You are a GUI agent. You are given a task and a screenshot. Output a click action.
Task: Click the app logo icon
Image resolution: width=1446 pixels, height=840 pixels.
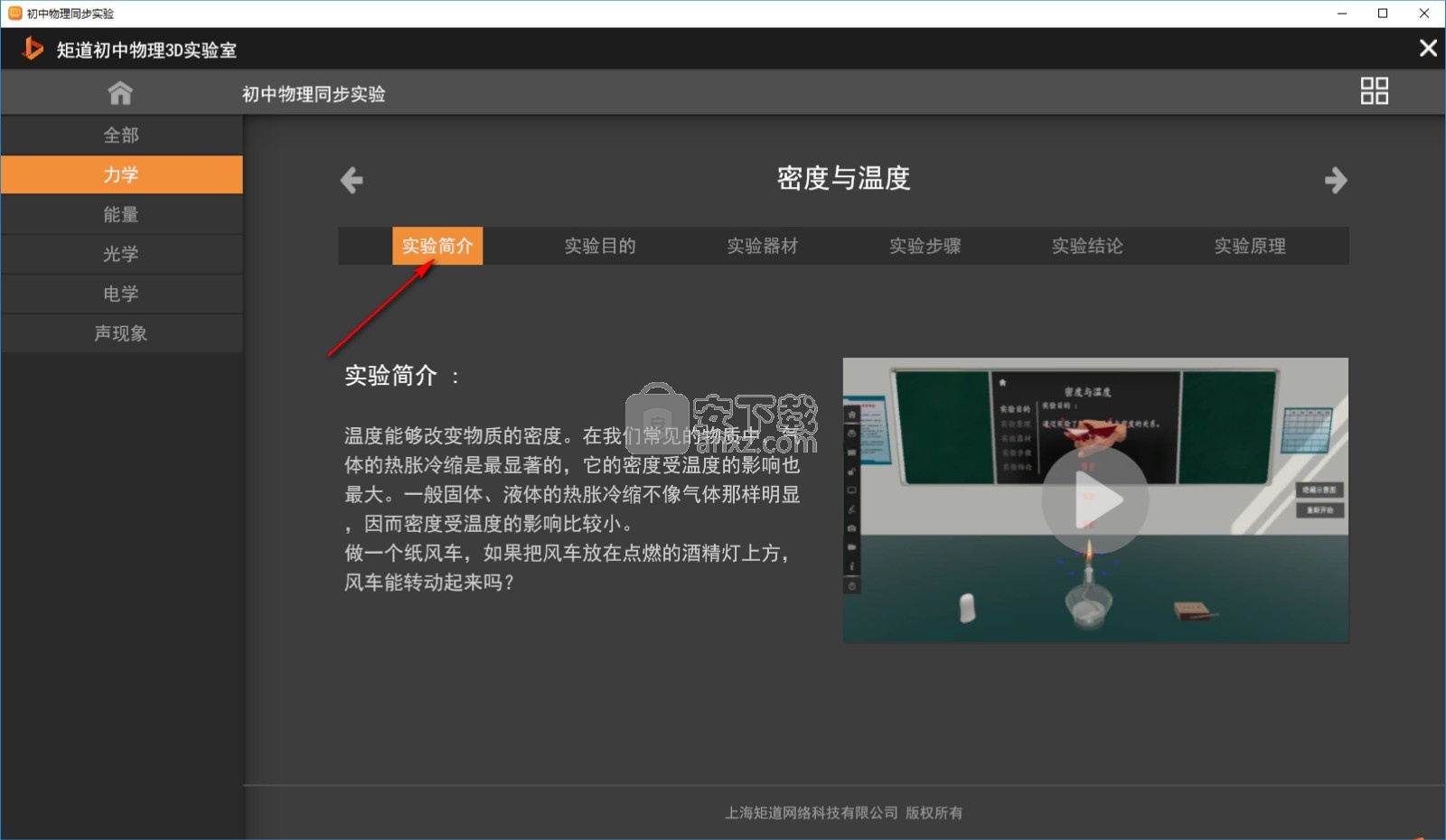pyautogui.click(x=32, y=49)
